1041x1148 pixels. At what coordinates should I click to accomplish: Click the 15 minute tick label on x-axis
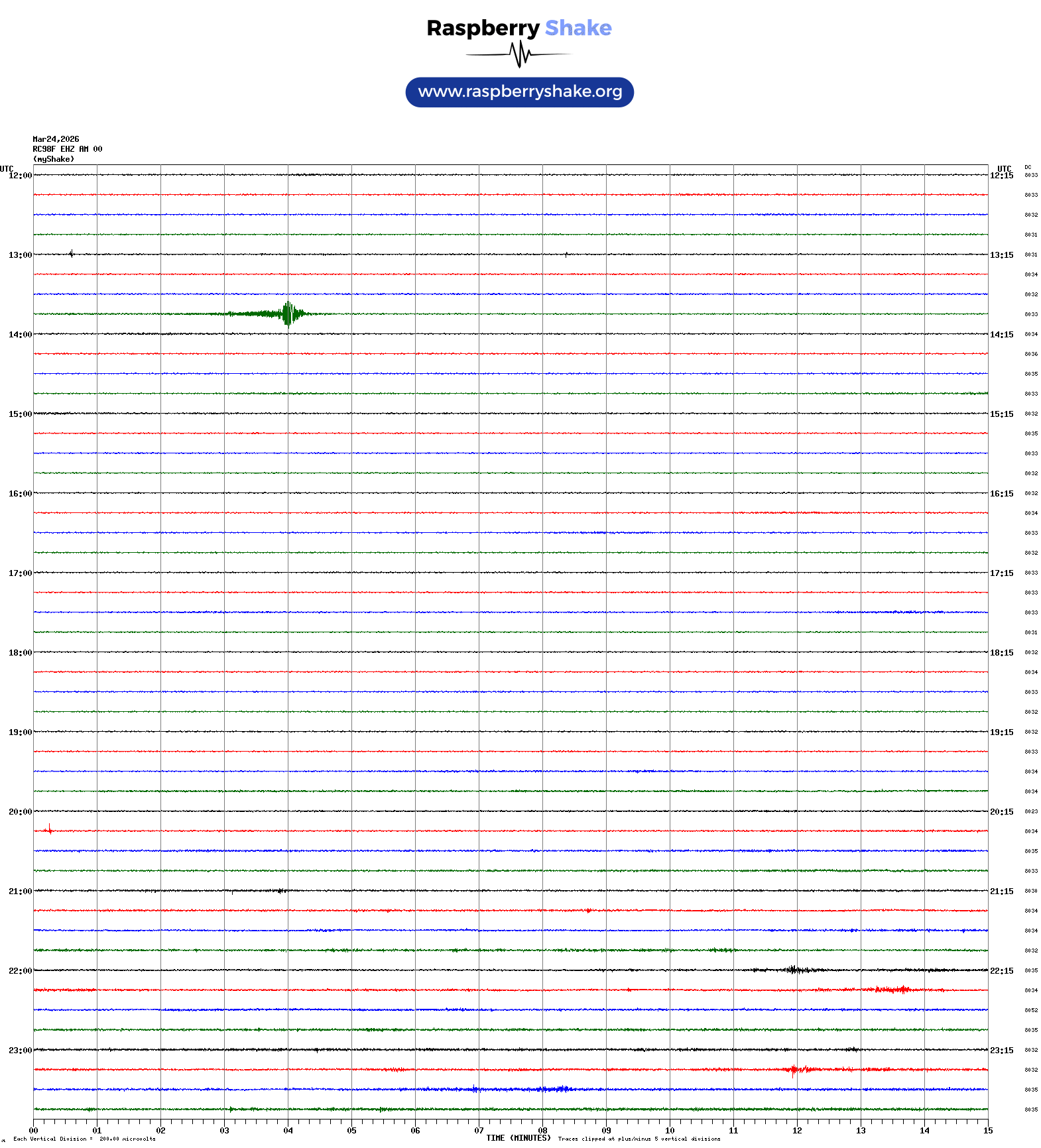(988, 1131)
